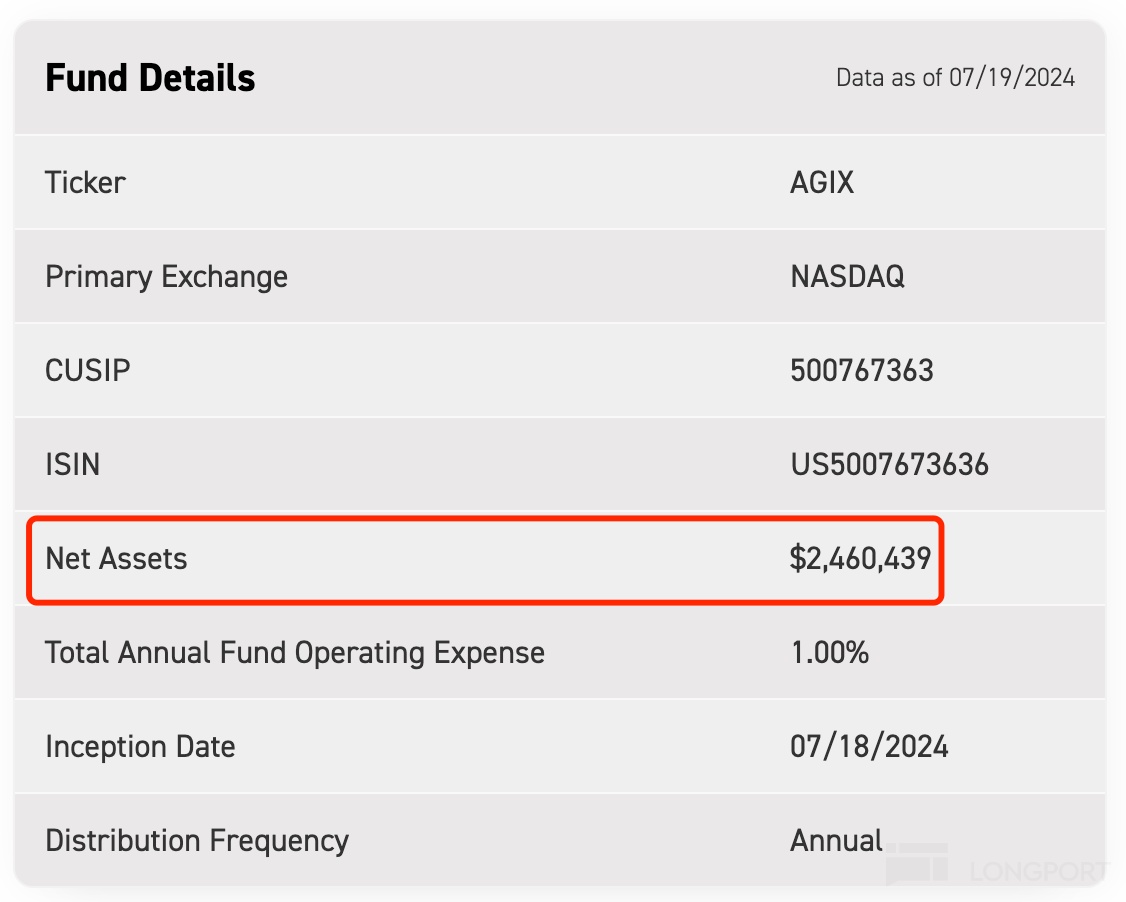
Task: Click the highlighted Net Assets label
Action: click(116, 558)
